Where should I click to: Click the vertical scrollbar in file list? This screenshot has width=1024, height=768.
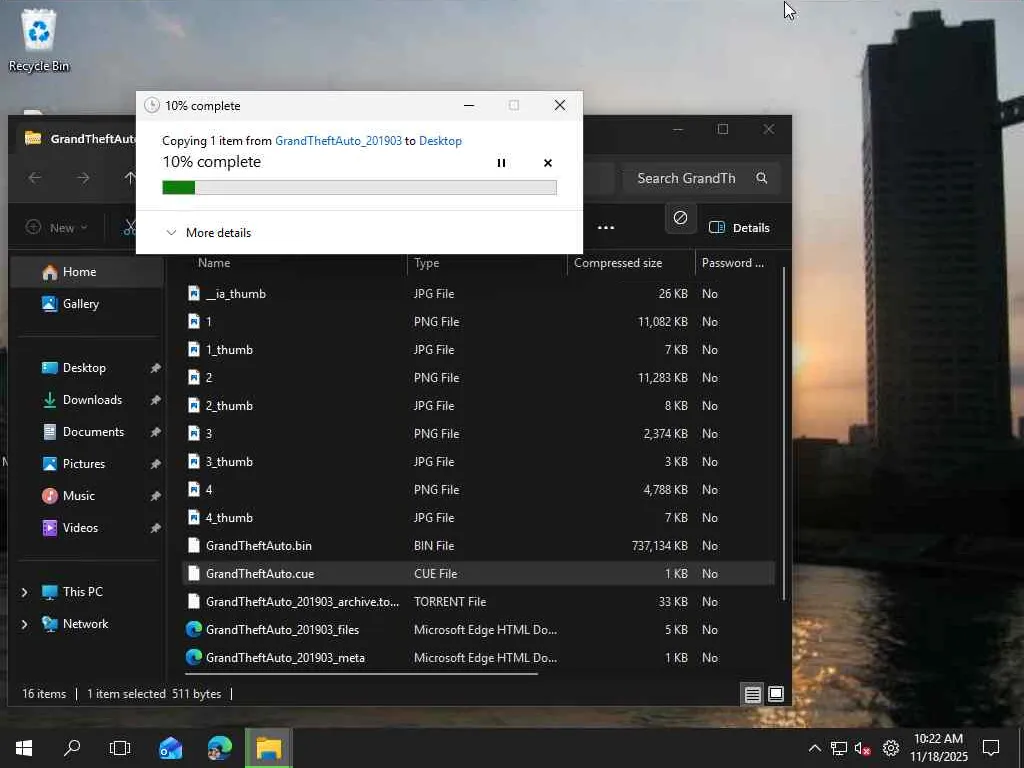(784, 434)
